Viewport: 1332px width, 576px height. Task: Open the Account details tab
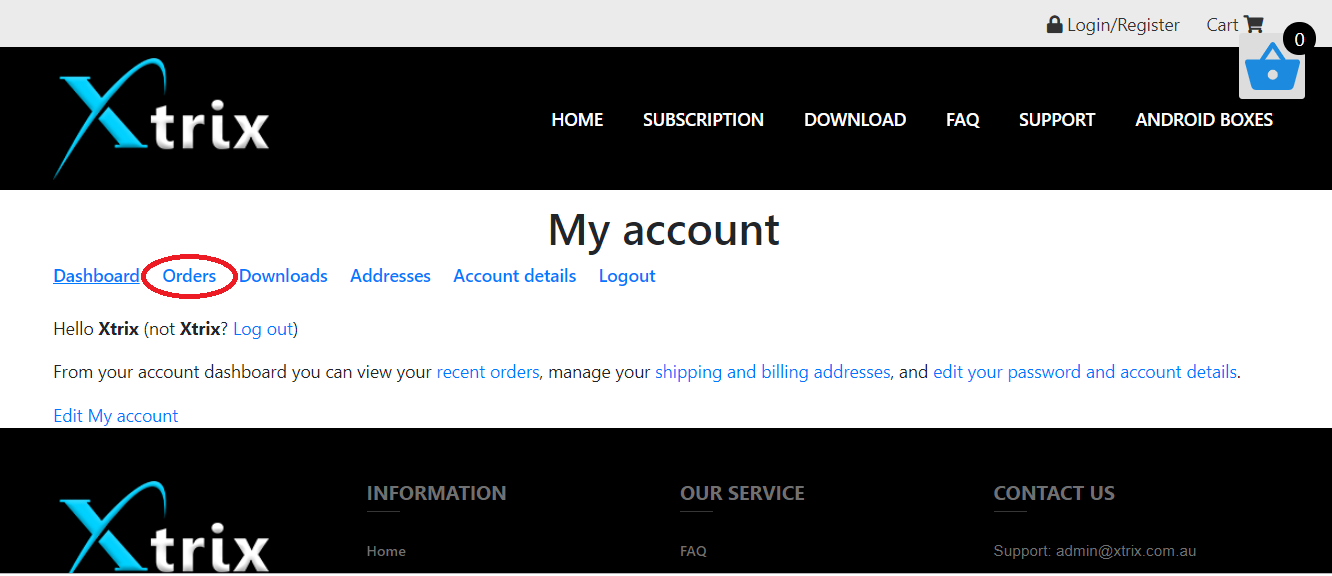[x=514, y=276]
